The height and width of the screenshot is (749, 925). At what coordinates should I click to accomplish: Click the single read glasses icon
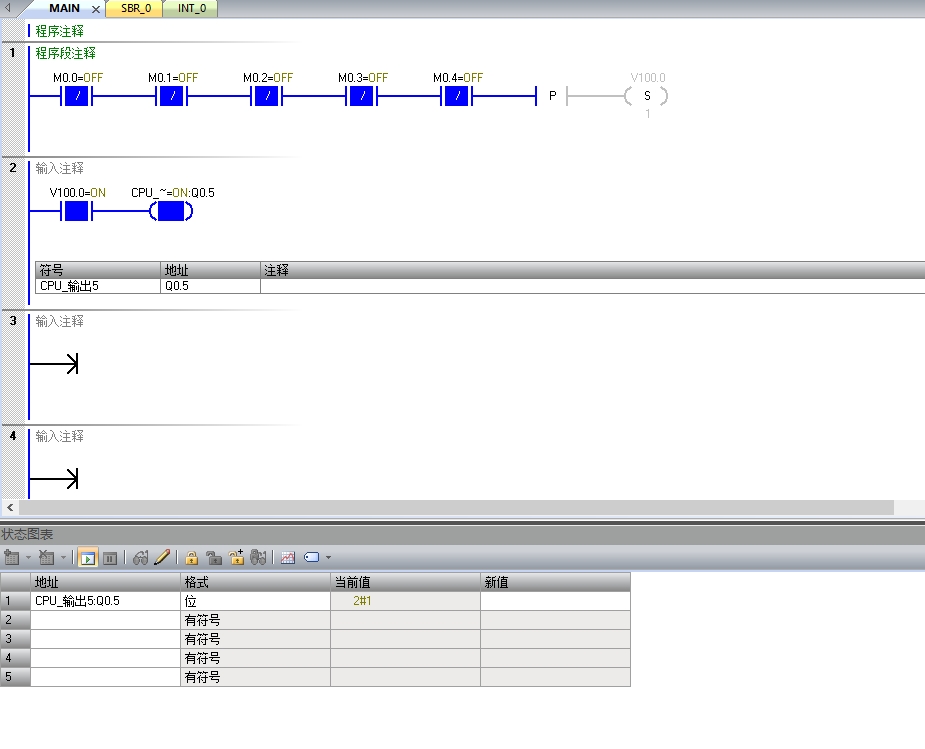[141, 558]
